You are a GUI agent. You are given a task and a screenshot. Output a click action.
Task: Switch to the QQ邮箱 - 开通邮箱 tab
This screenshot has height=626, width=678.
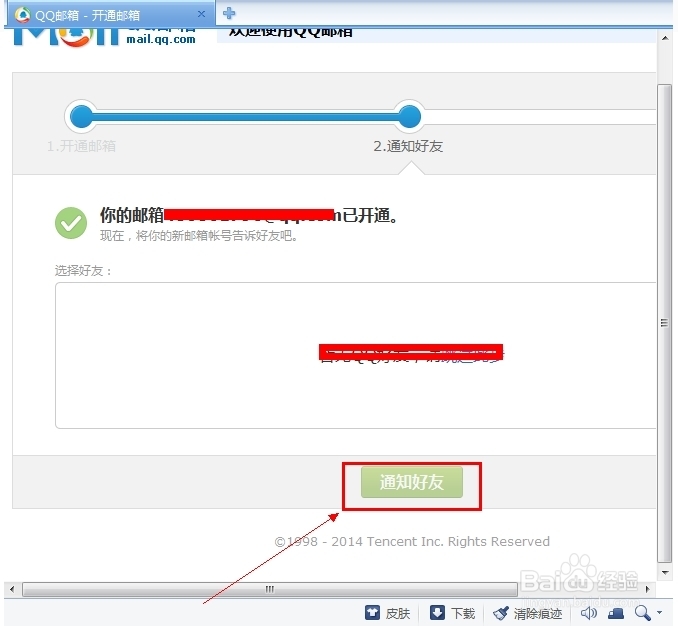tap(110, 14)
